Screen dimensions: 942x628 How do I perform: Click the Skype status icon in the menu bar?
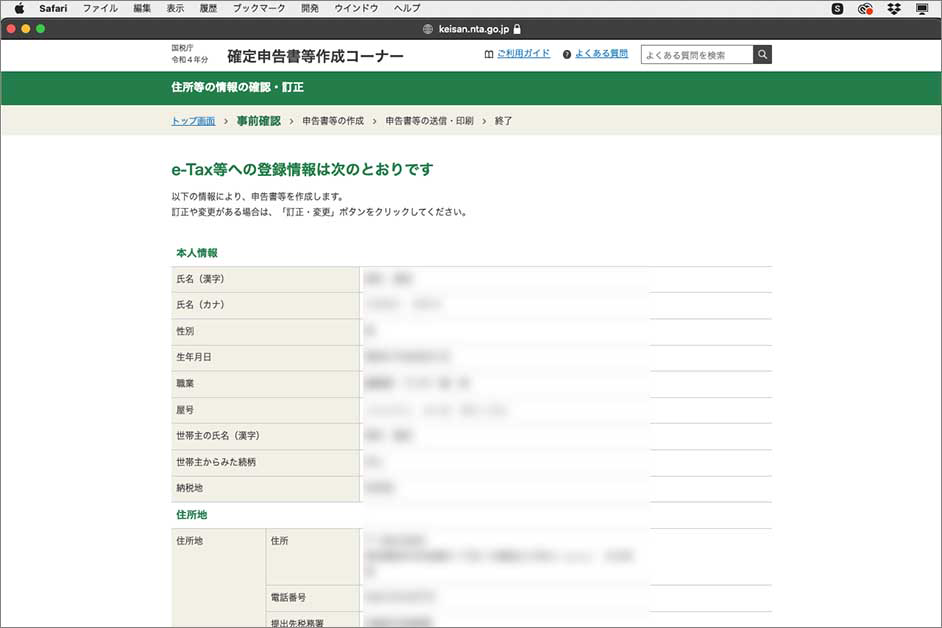coord(837,9)
